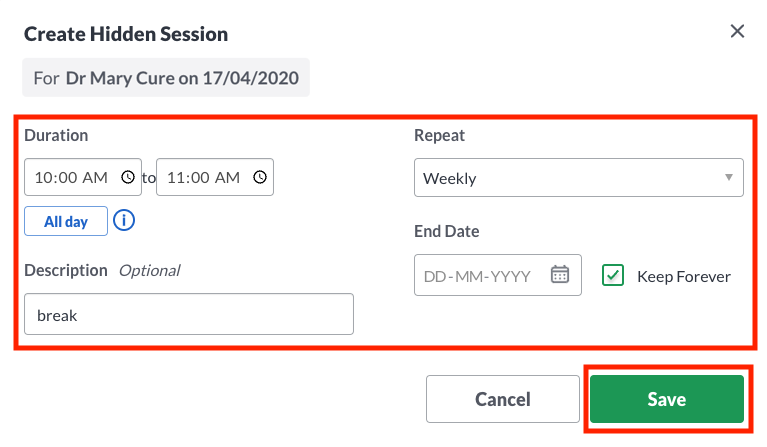Screen dimensions: 767x447
Task: Click the info icon beside All day
Action: 124,221
